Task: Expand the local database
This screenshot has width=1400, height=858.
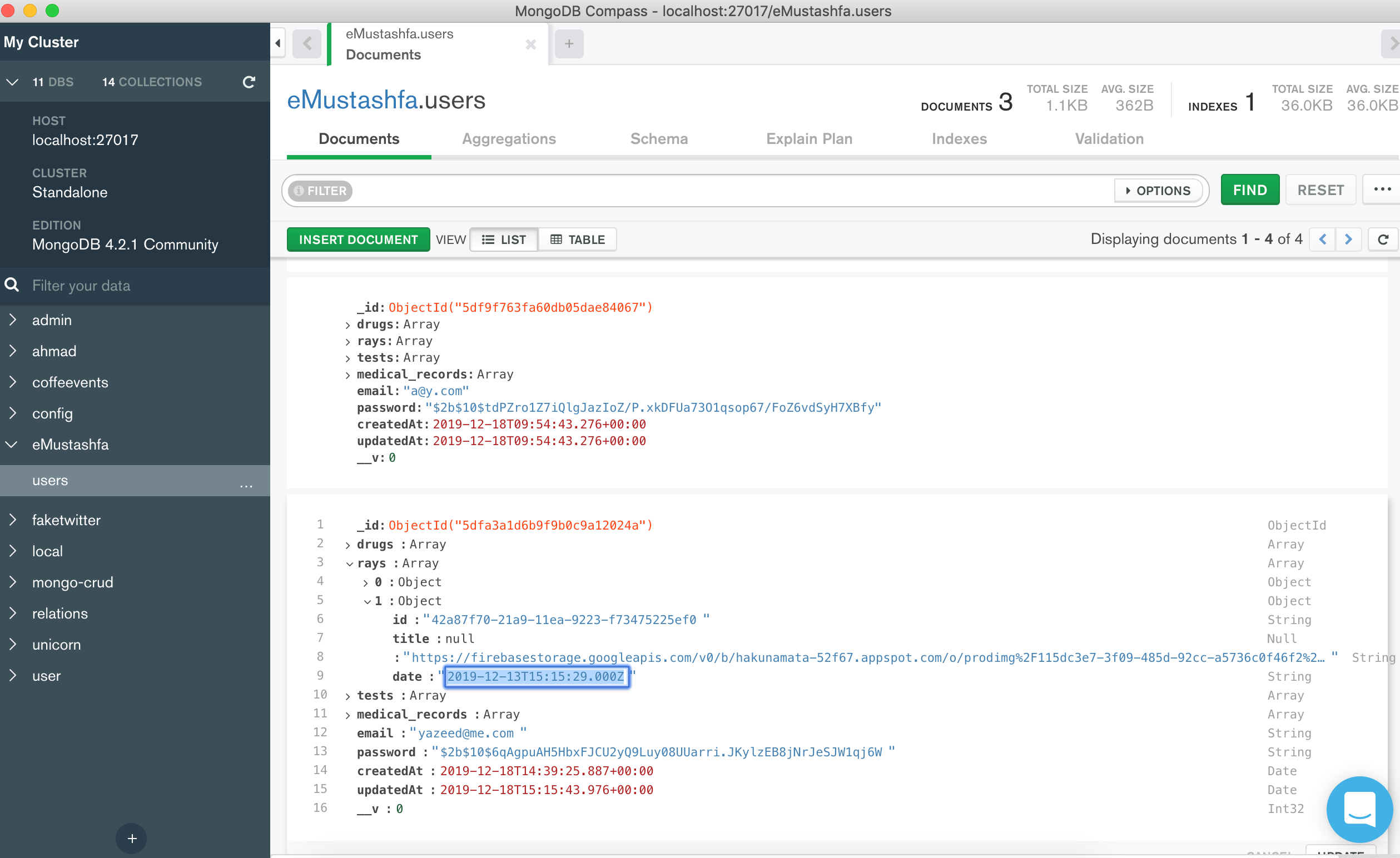Action: click(x=12, y=551)
